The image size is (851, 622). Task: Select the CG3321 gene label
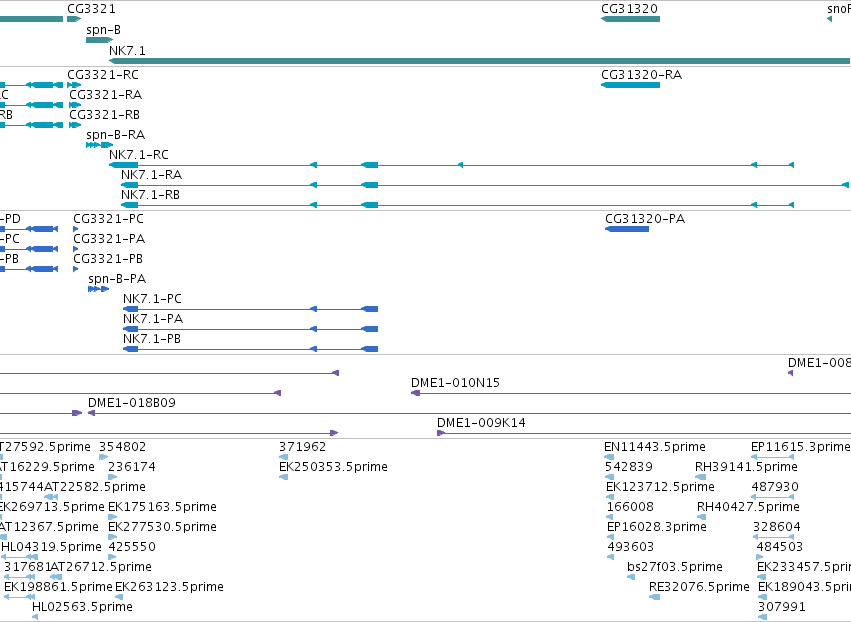click(91, 9)
